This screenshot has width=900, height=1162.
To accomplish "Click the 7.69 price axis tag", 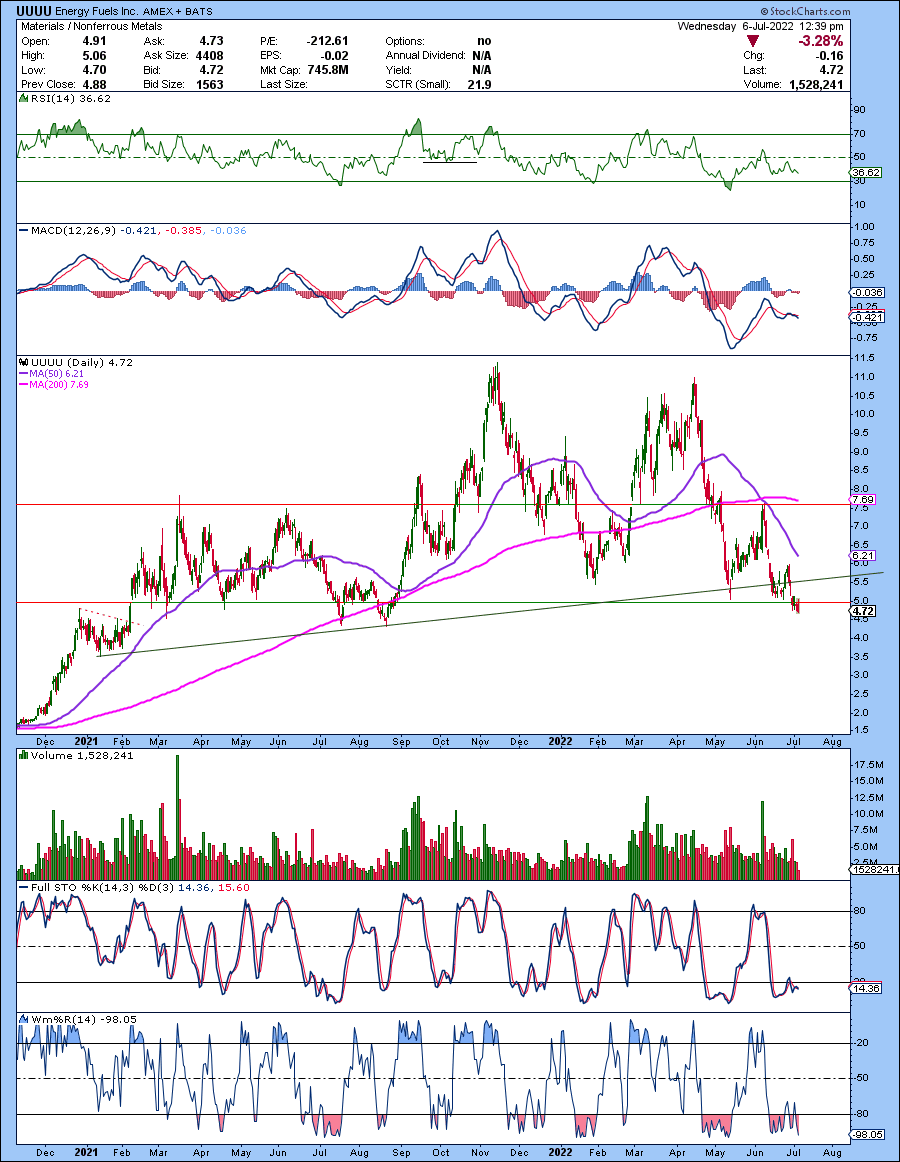I will [x=864, y=499].
